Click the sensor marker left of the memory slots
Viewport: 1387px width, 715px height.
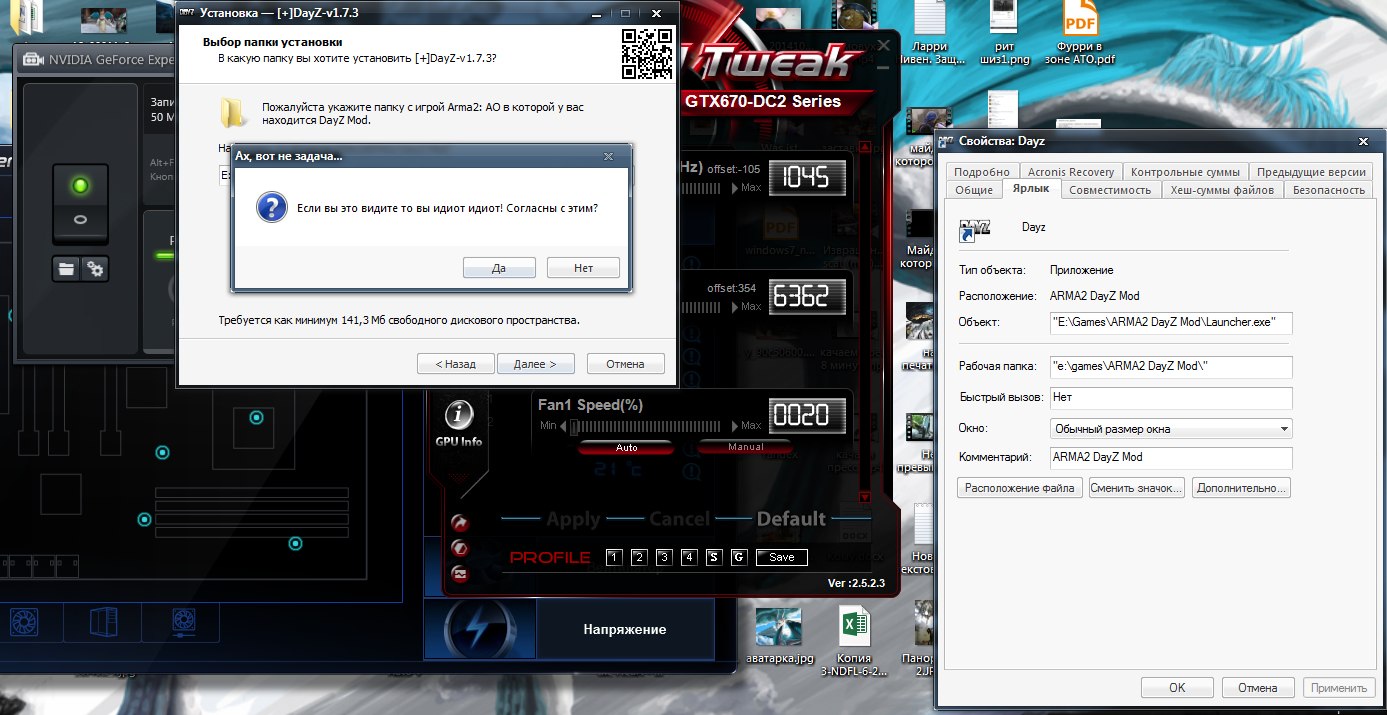pos(144,519)
